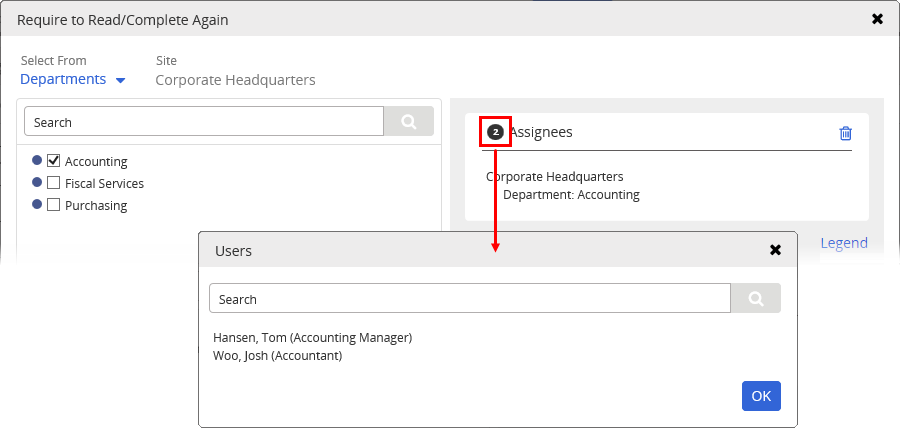Open the Legend link
900x428 pixels.
844,243
